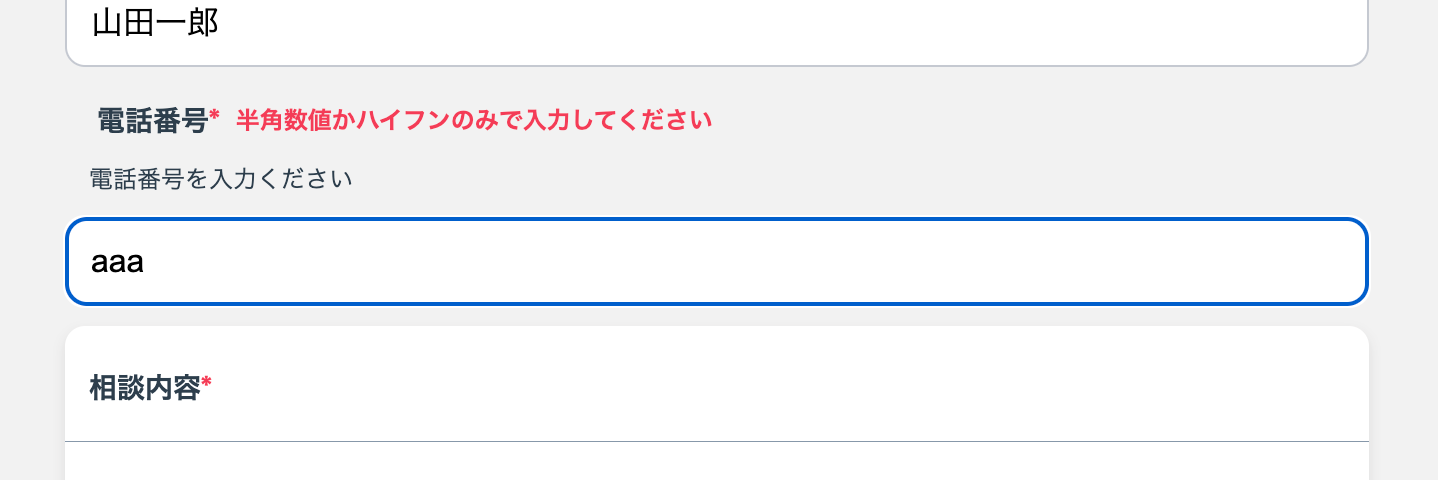Select the red phone validation error message
Screen dimensions: 1438x480
(474, 121)
